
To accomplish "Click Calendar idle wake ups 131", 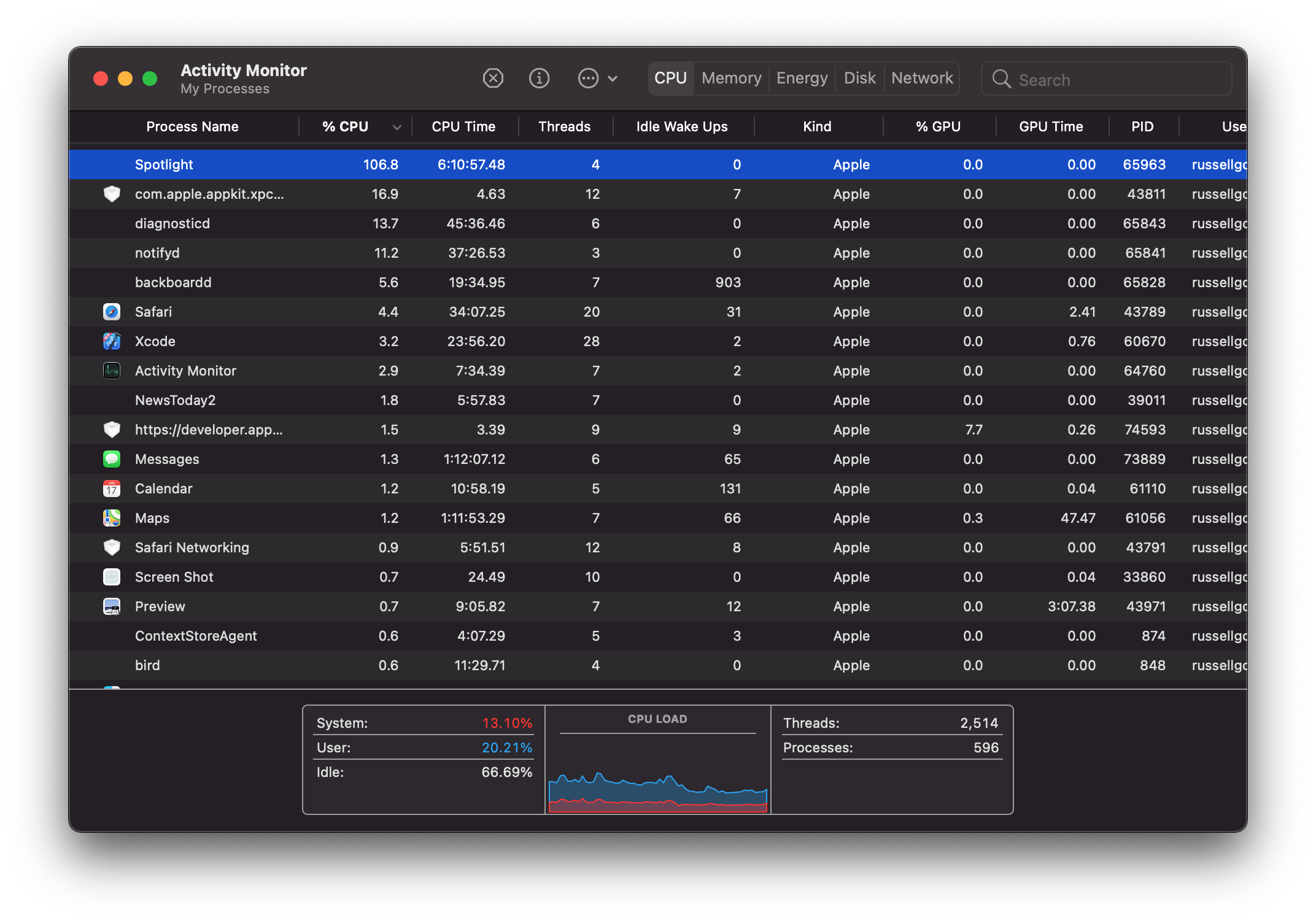I will pyautogui.click(x=730, y=489).
